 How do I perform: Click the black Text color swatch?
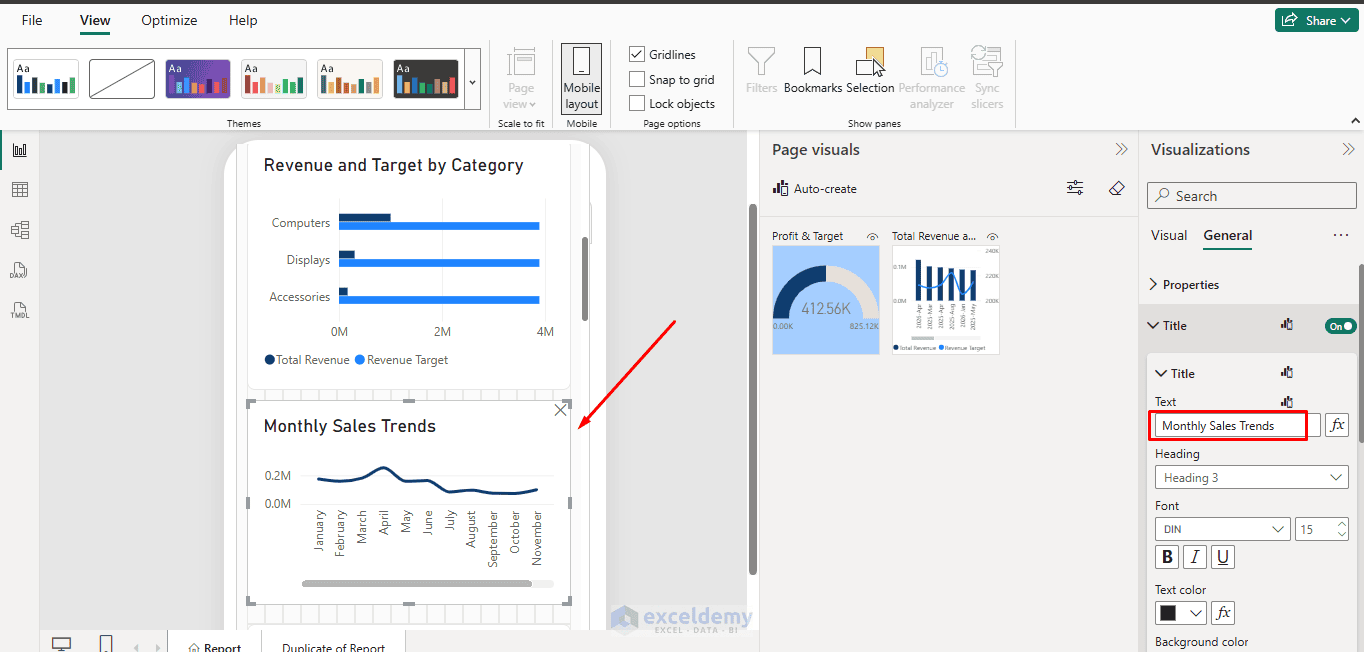coord(1168,613)
